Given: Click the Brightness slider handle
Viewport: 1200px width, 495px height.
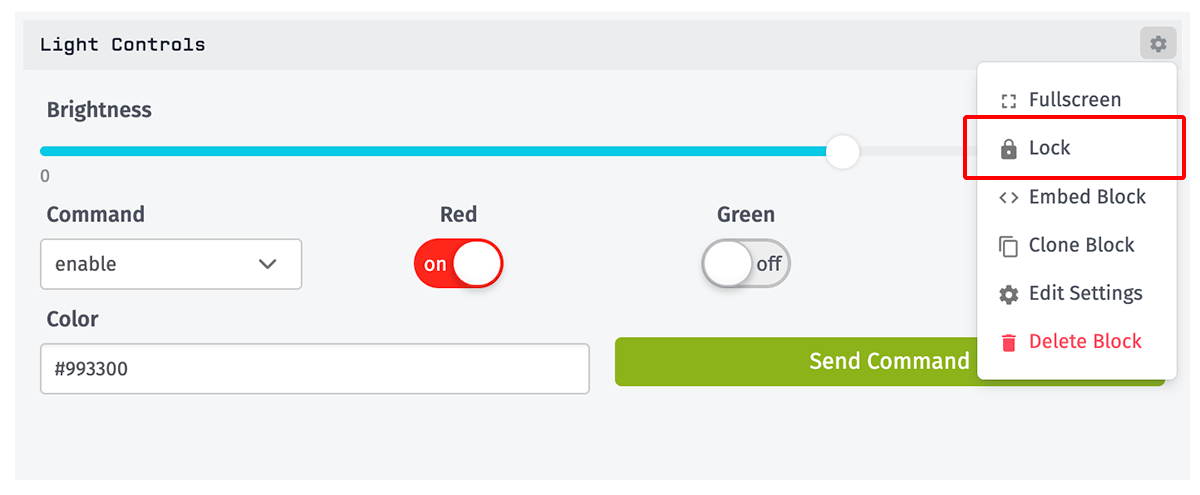Looking at the screenshot, I should [843, 152].
